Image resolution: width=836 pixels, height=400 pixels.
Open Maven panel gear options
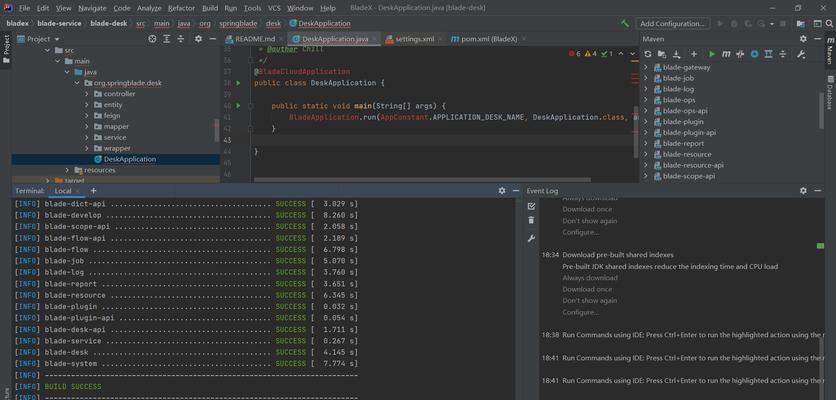click(x=803, y=39)
